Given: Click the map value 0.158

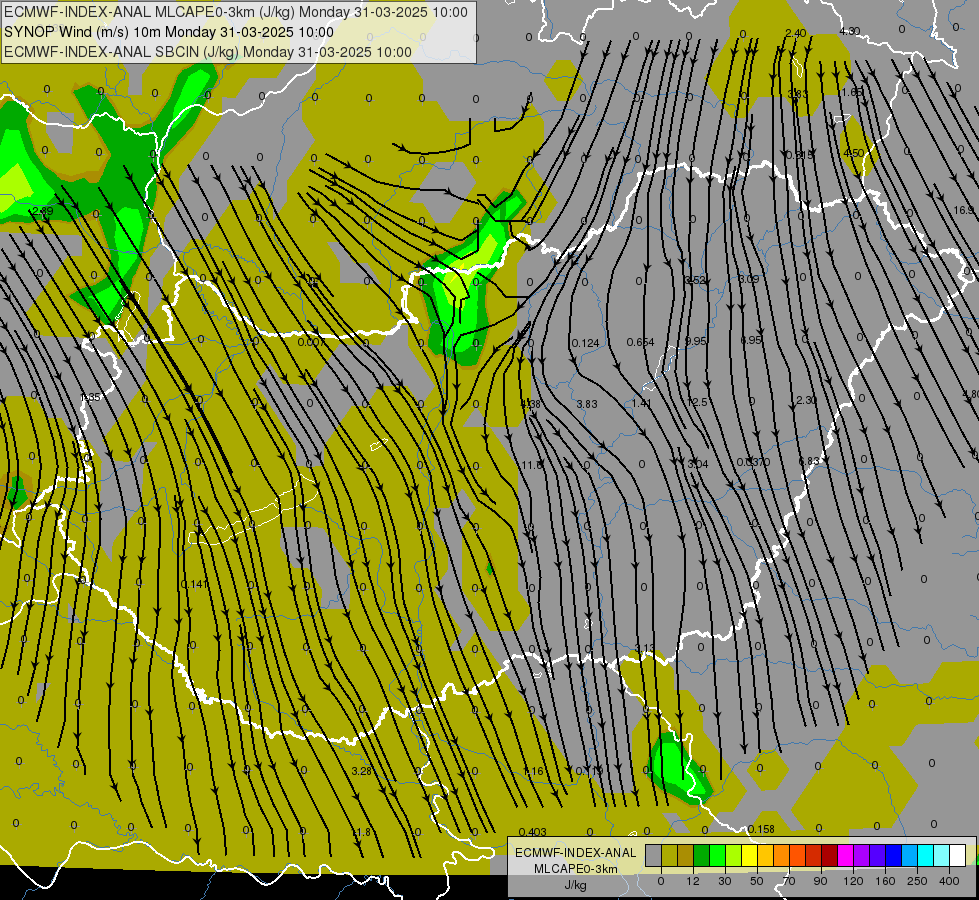Looking at the screenshot, I should (761, 829).
